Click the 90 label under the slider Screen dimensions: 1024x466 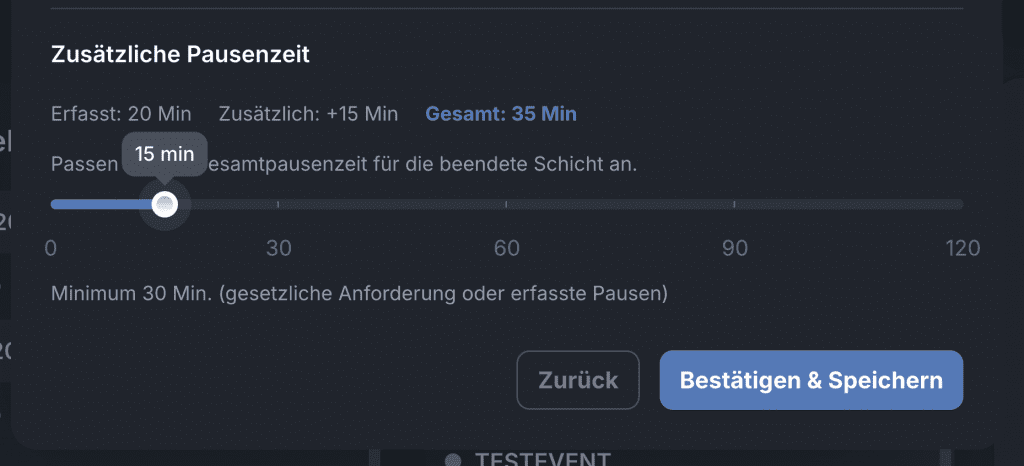coord(735,248)
